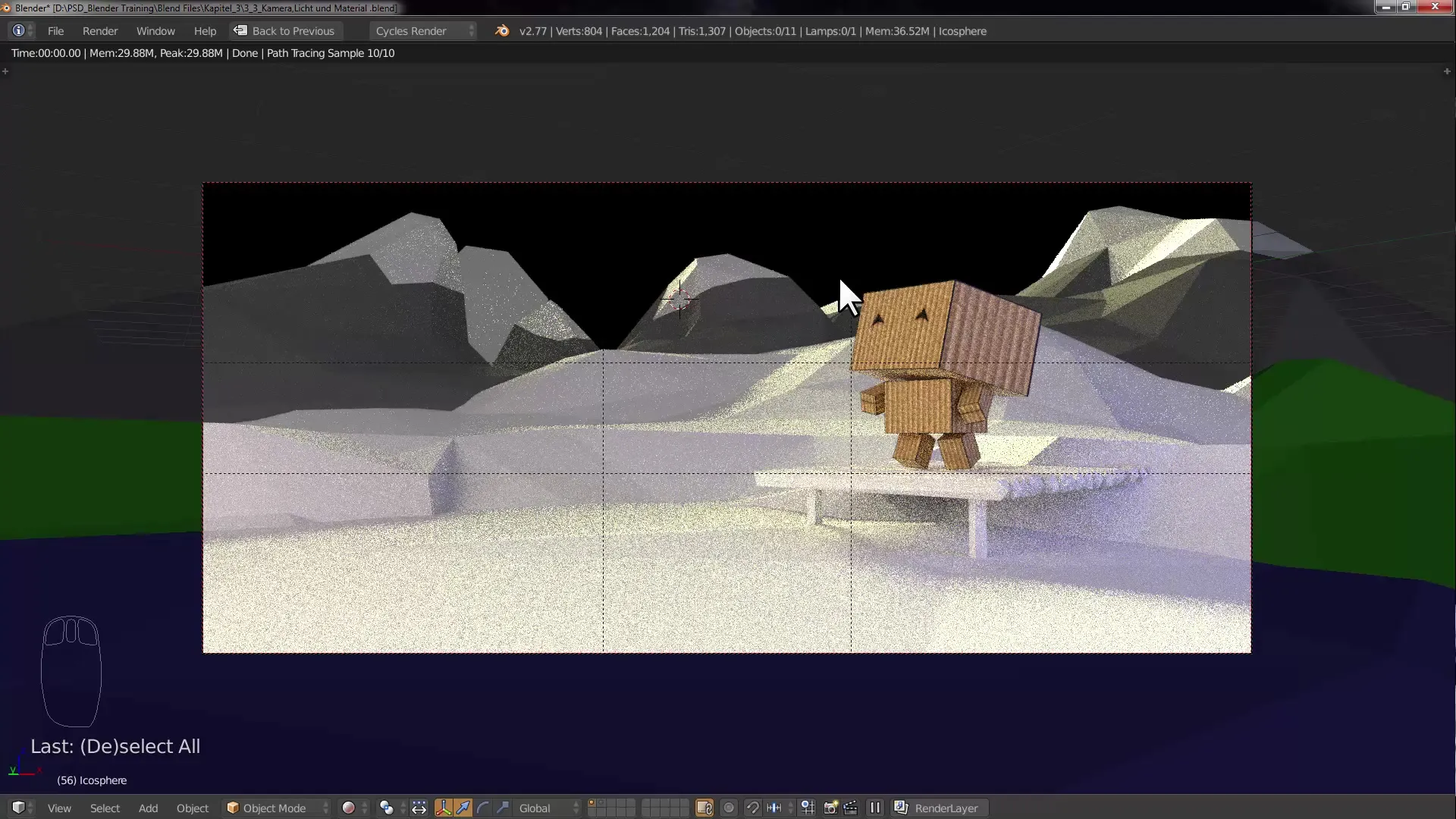
Task: Open the Window menu
Action: pos(155,31)
